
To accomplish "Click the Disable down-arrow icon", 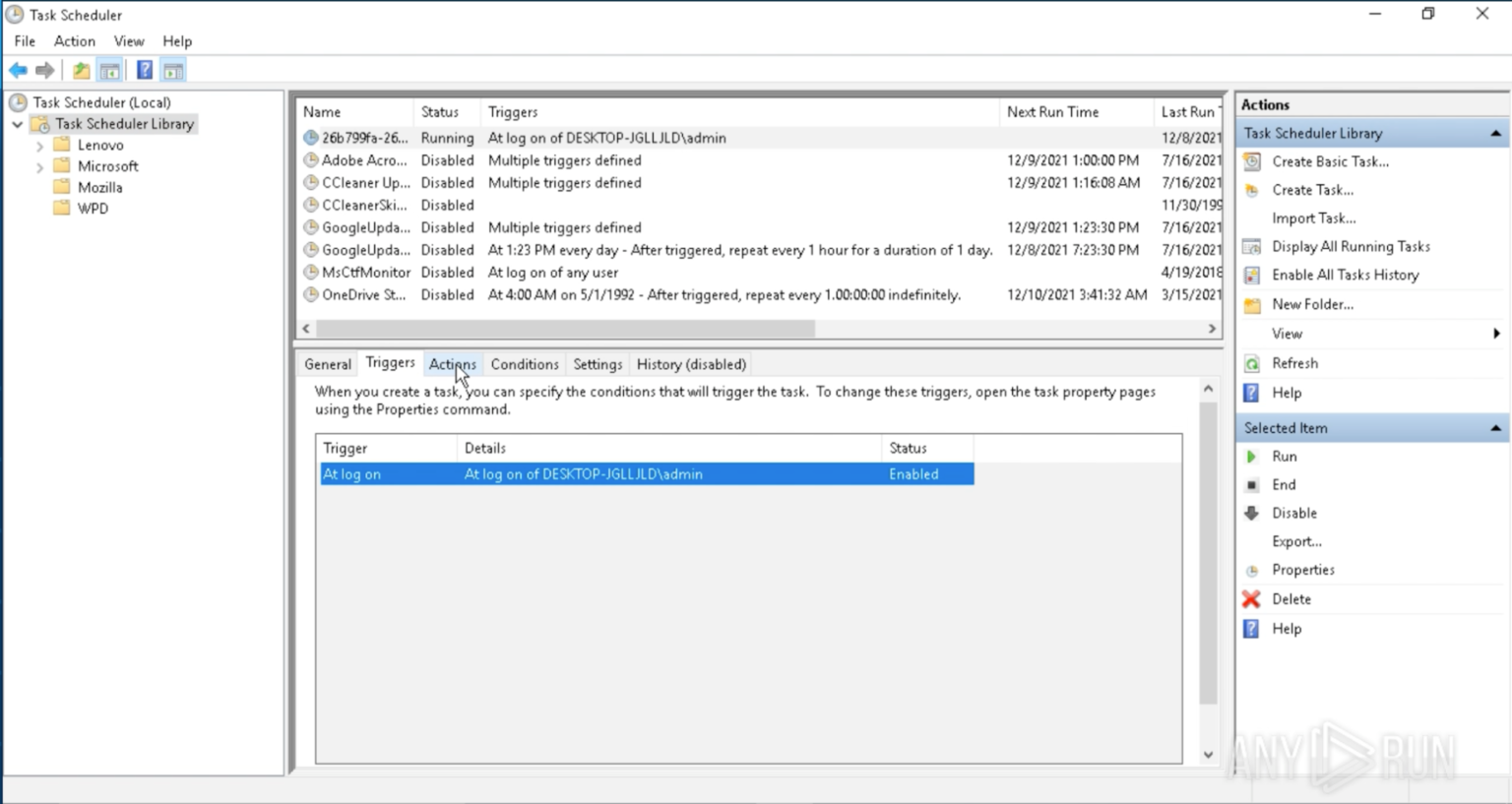I will coord(1252,513).
